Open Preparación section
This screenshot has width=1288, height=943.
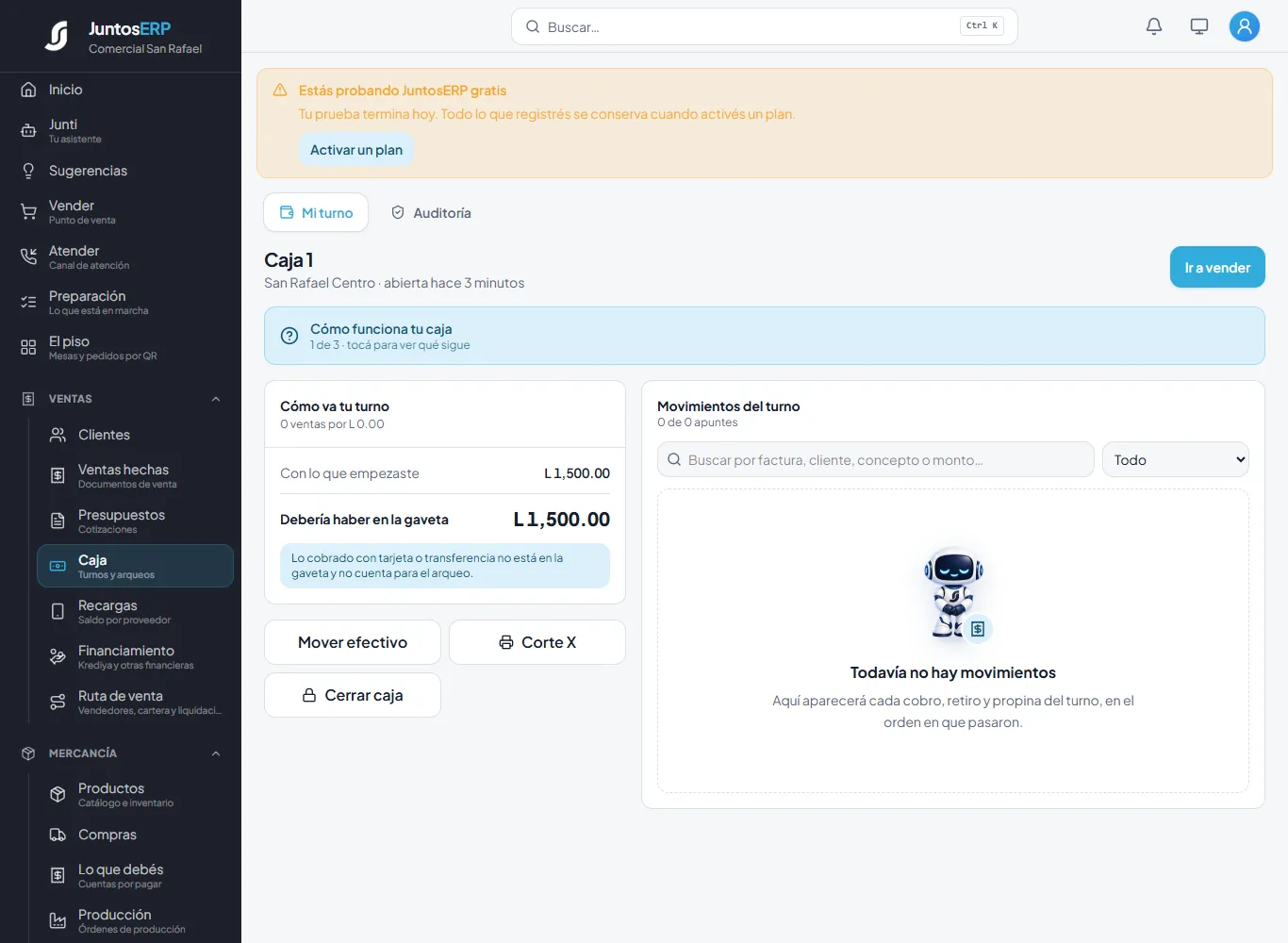[121, 302]
